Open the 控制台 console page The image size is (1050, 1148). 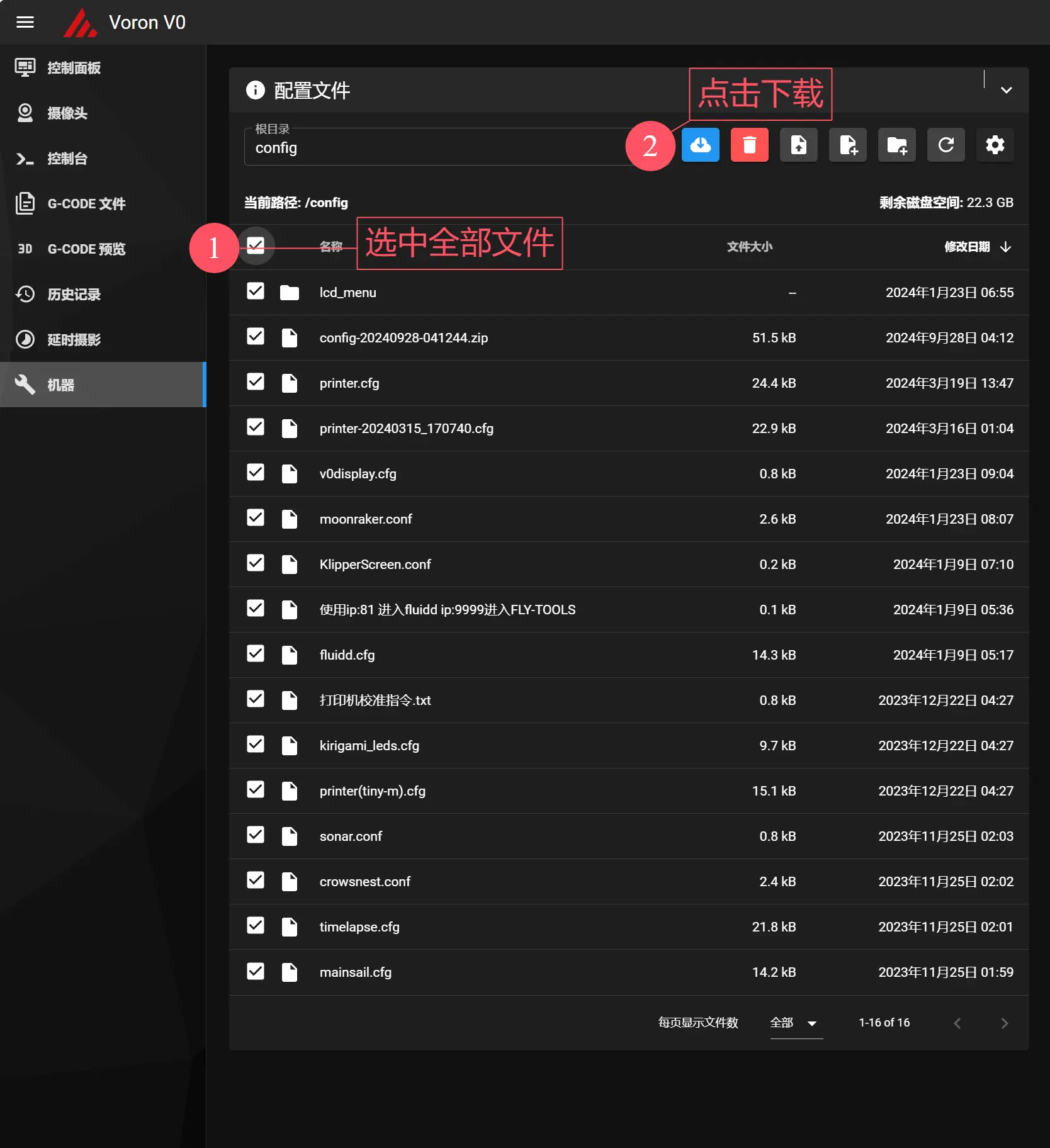pos(67,159)
